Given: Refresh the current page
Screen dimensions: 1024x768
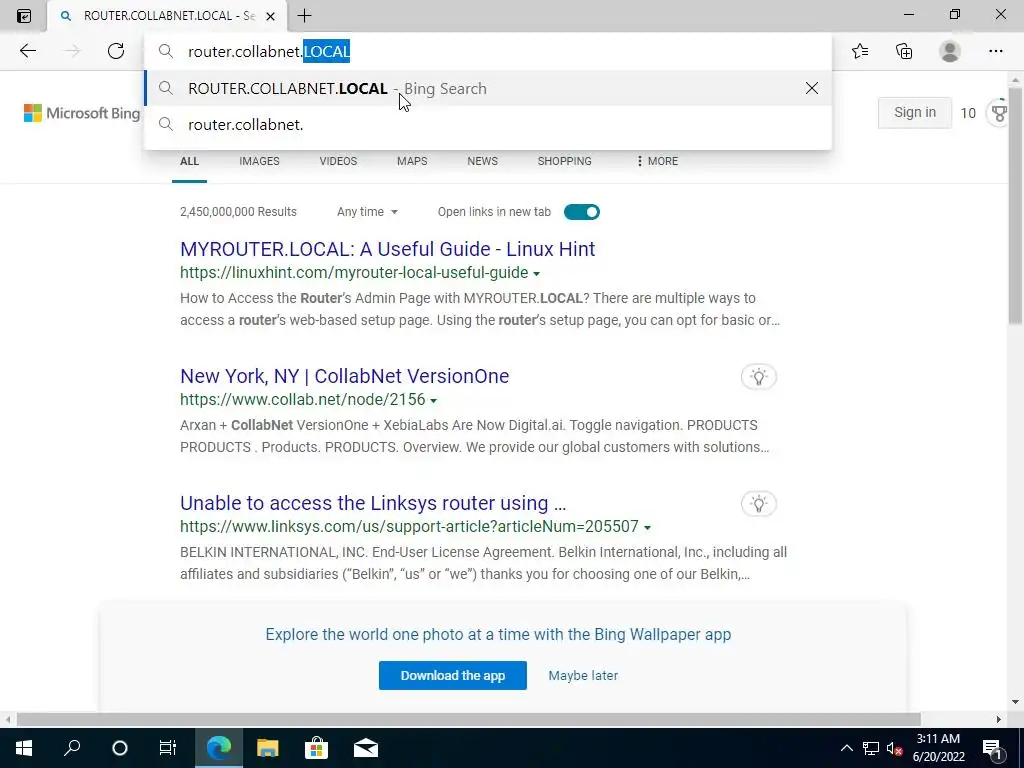Looking at the screenshot, I should tap(116, 51).
